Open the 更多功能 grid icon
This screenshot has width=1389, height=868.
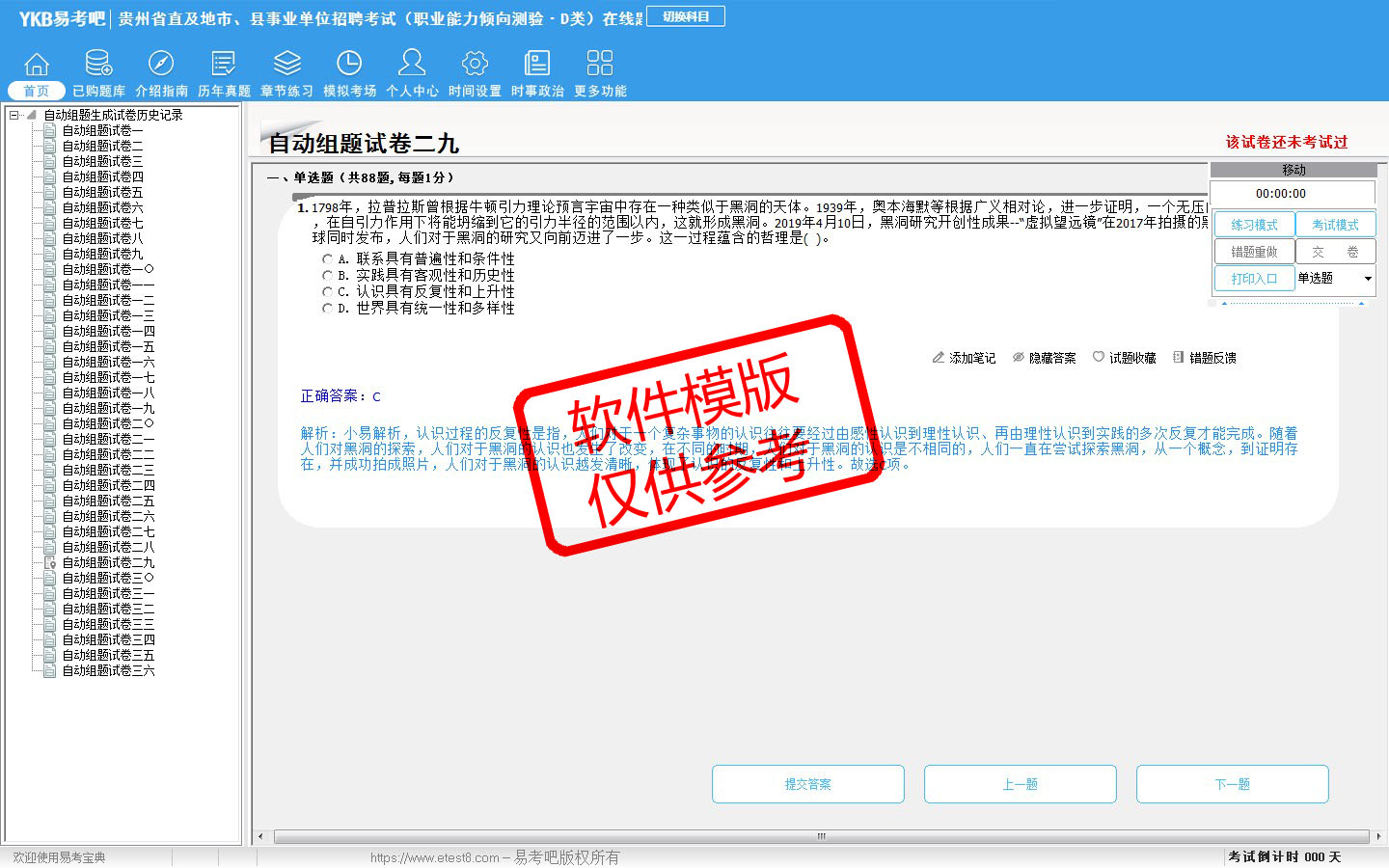tap(600, 65)
